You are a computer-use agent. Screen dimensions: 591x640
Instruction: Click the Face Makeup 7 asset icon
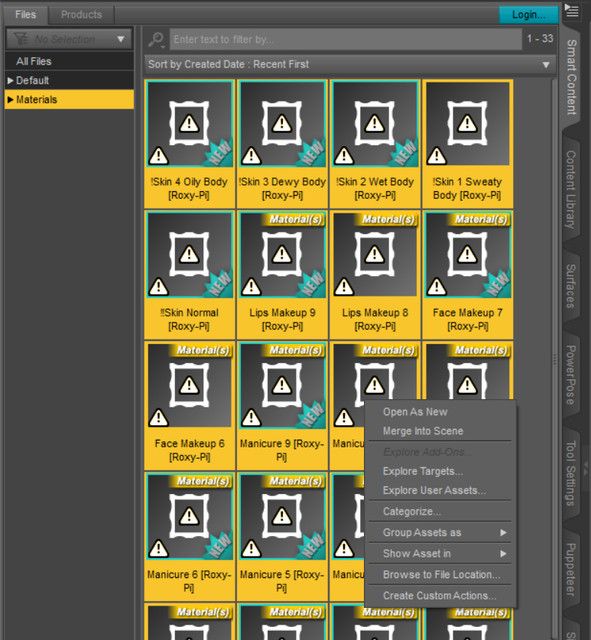(468, 255)
